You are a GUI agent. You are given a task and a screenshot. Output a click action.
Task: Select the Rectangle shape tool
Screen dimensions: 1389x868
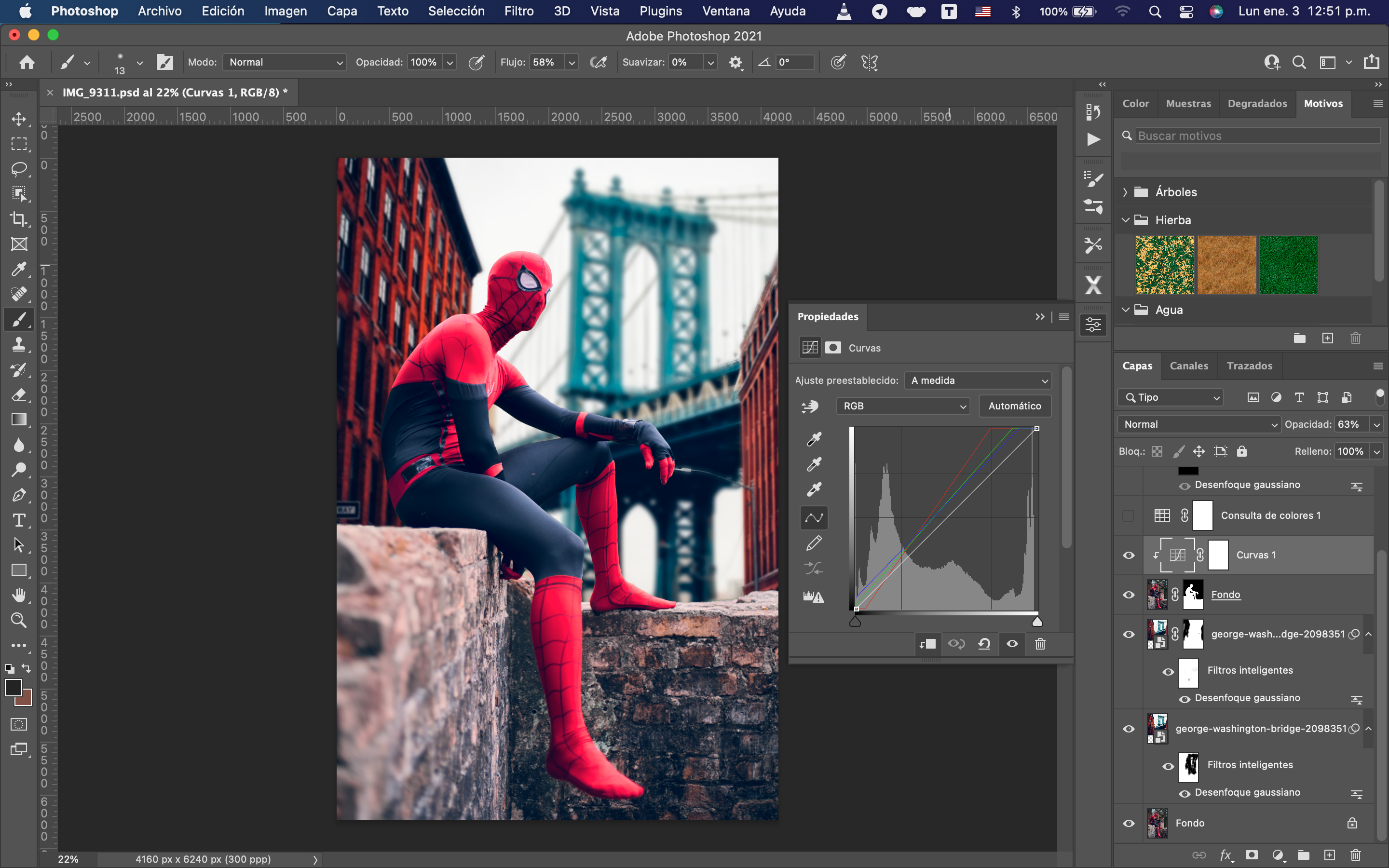point(19,570)
